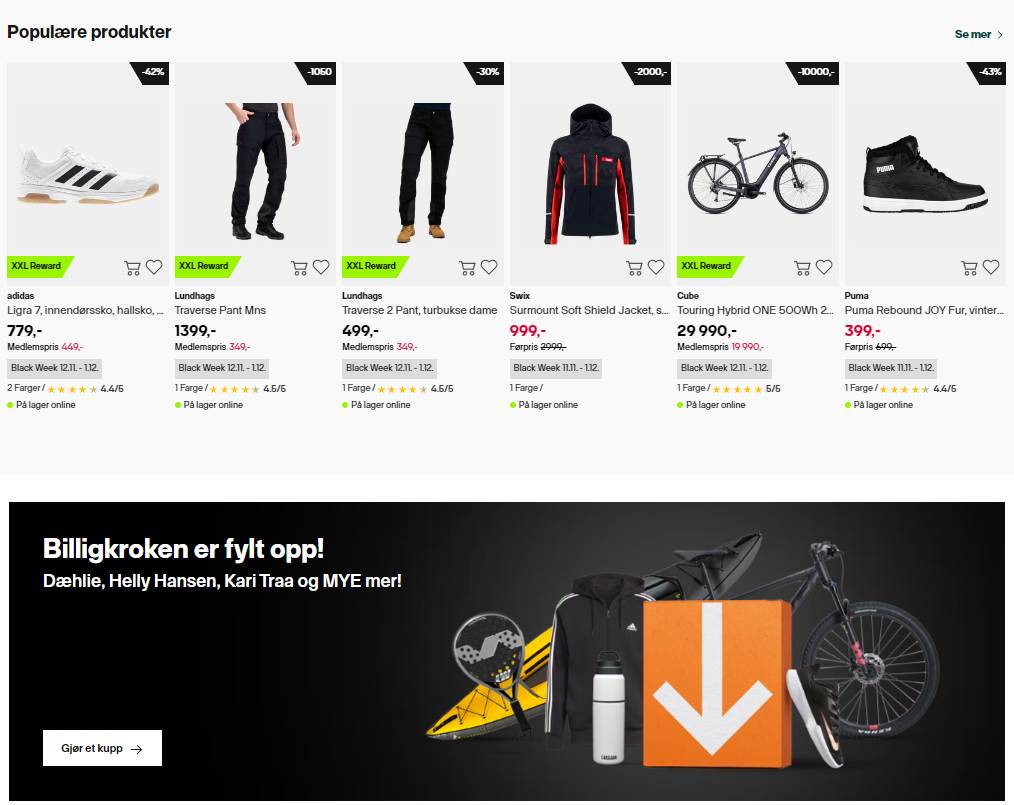Open Touring Hybrid ONE 500Wh product title
1014x805 pixels.
point(755,310)
